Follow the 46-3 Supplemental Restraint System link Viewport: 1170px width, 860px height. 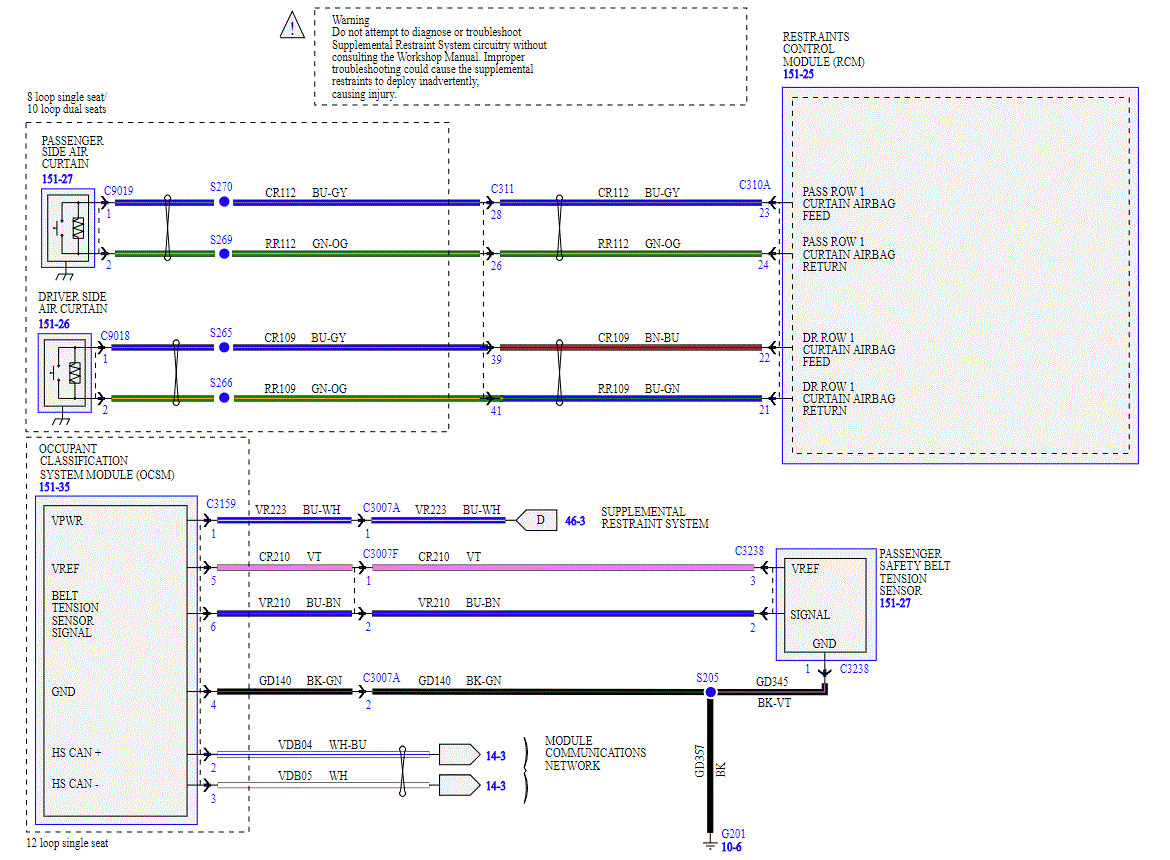575,521
